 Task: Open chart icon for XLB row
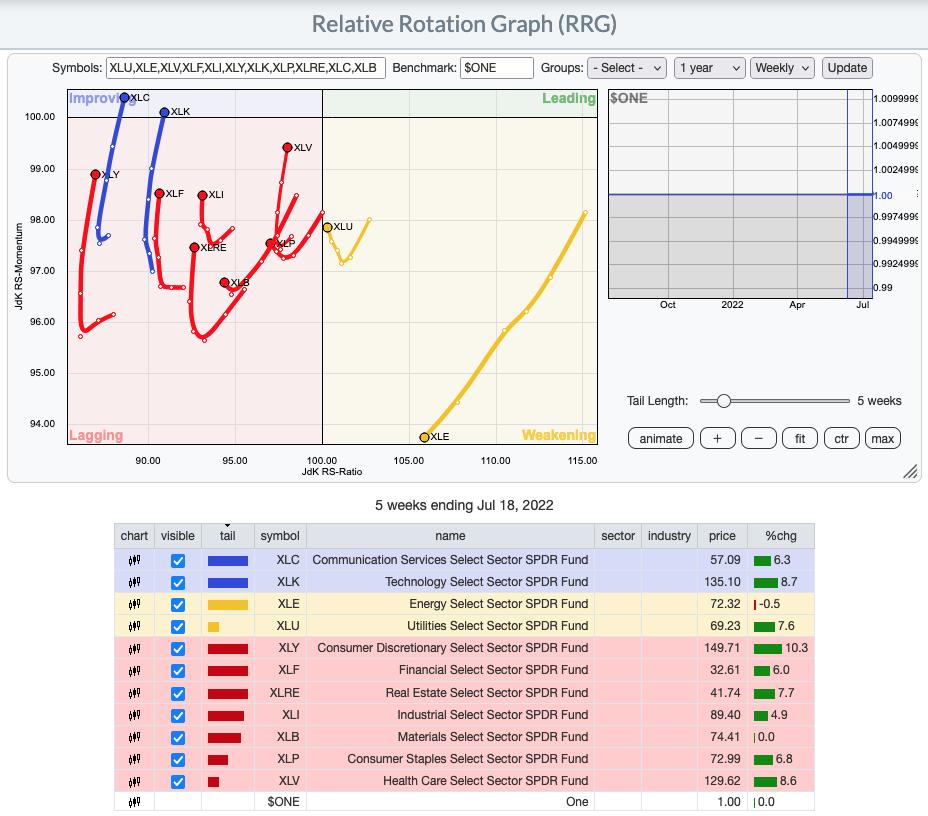pos(134,737)
